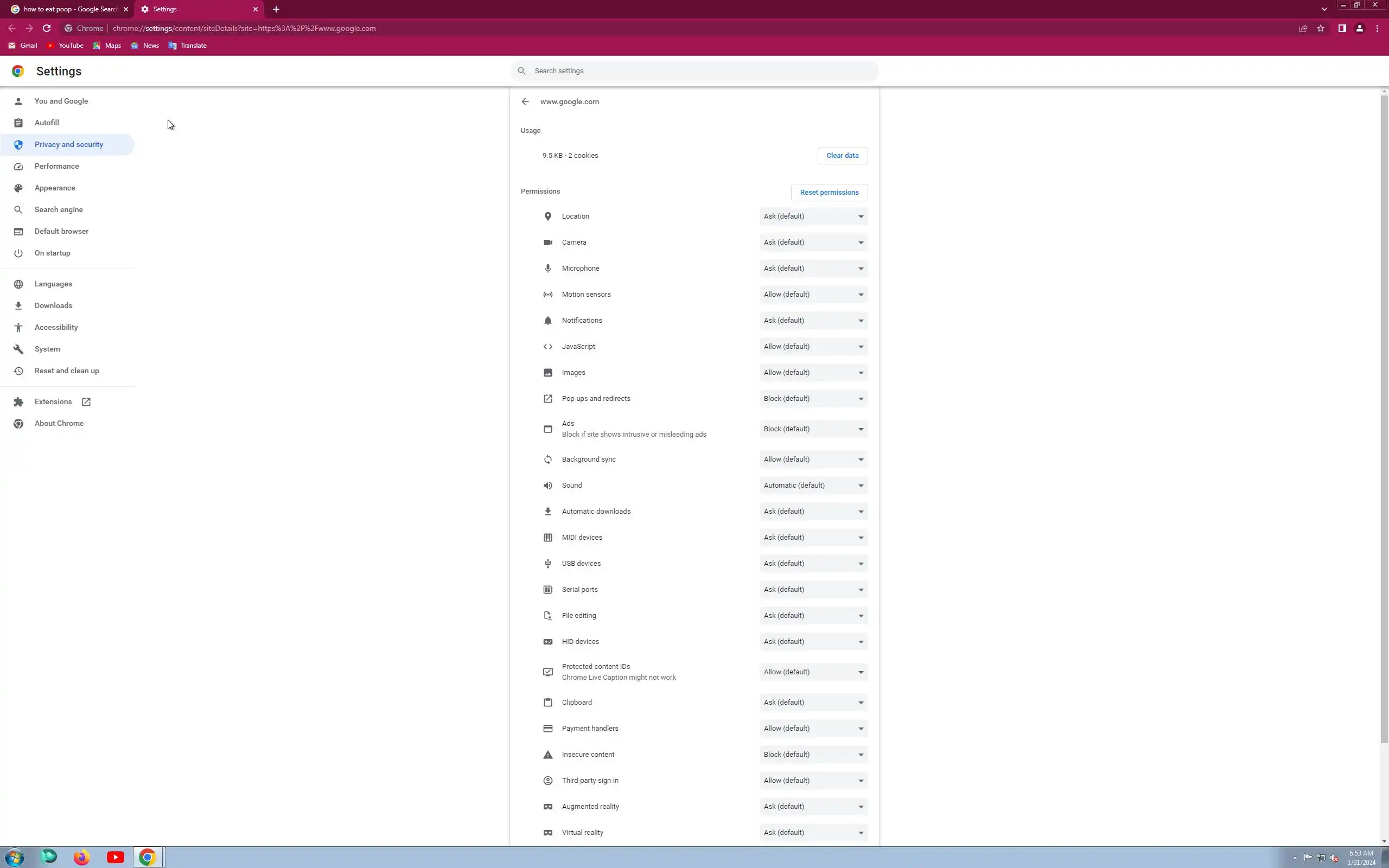Expand the Notifications permission dropdown
The height and width of the screenshot is (868, 1389).
813,320
